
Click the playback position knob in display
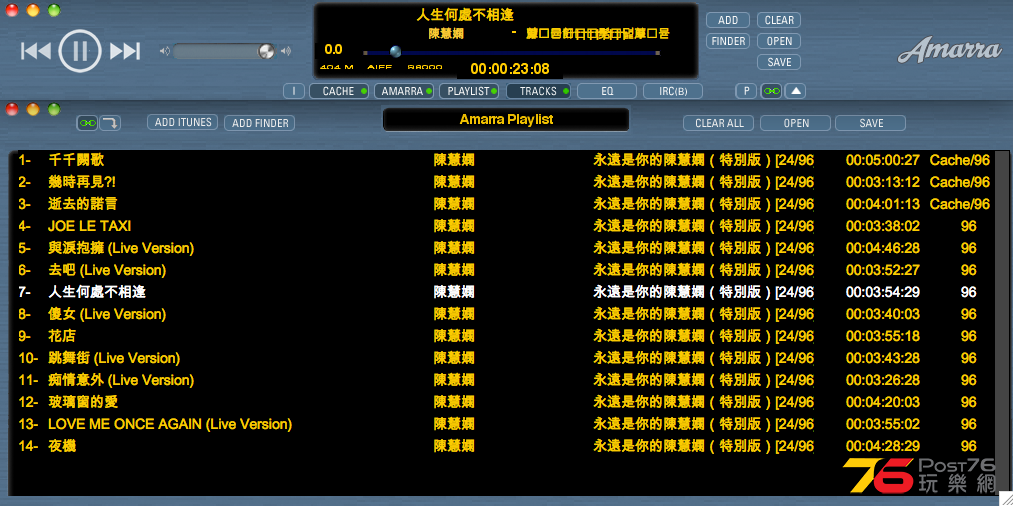click(x=395, y=52)
